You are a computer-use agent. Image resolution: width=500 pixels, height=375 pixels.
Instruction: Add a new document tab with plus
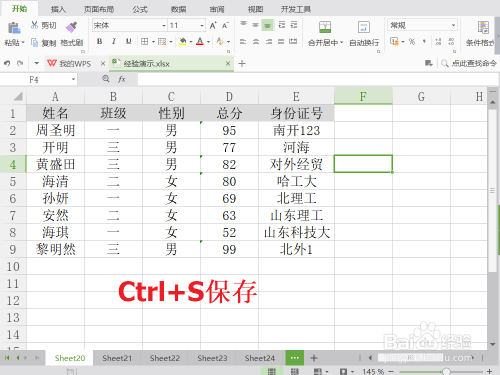click(242, 63)
